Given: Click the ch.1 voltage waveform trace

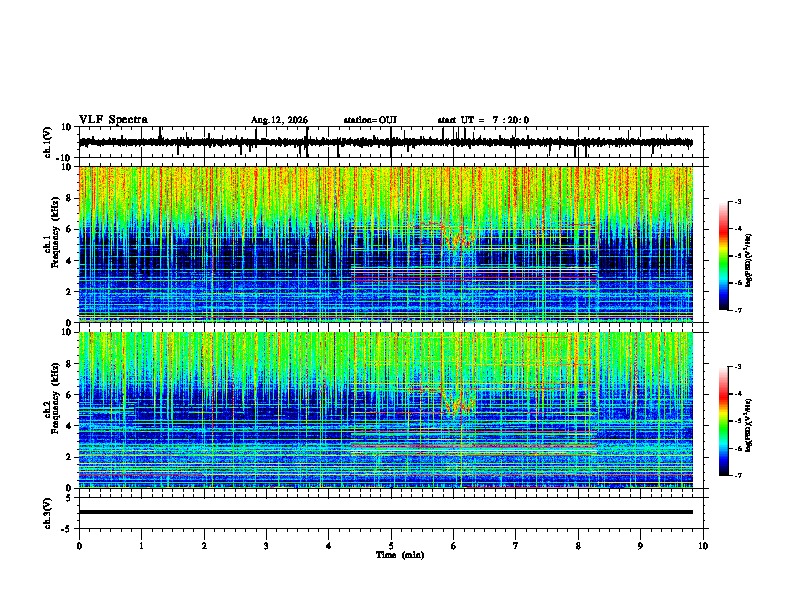Looking at the screenshot, I should click(385, 142).
